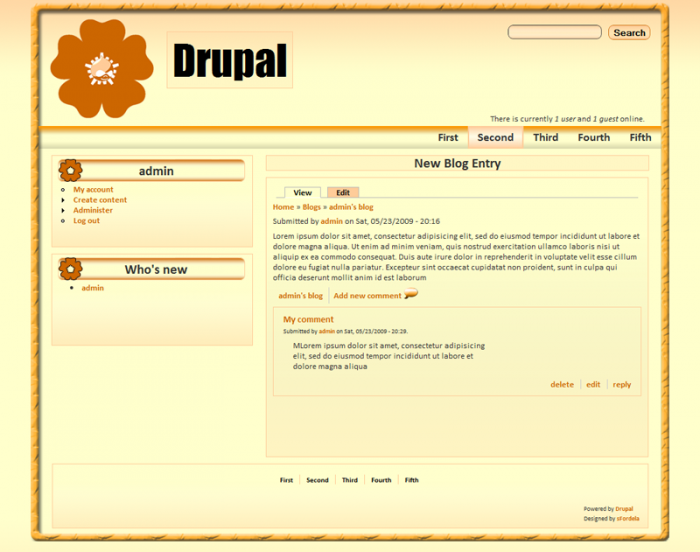The image size is (700, 552).
Task: Delete the comment via delete link
Action: pos(562,384)
